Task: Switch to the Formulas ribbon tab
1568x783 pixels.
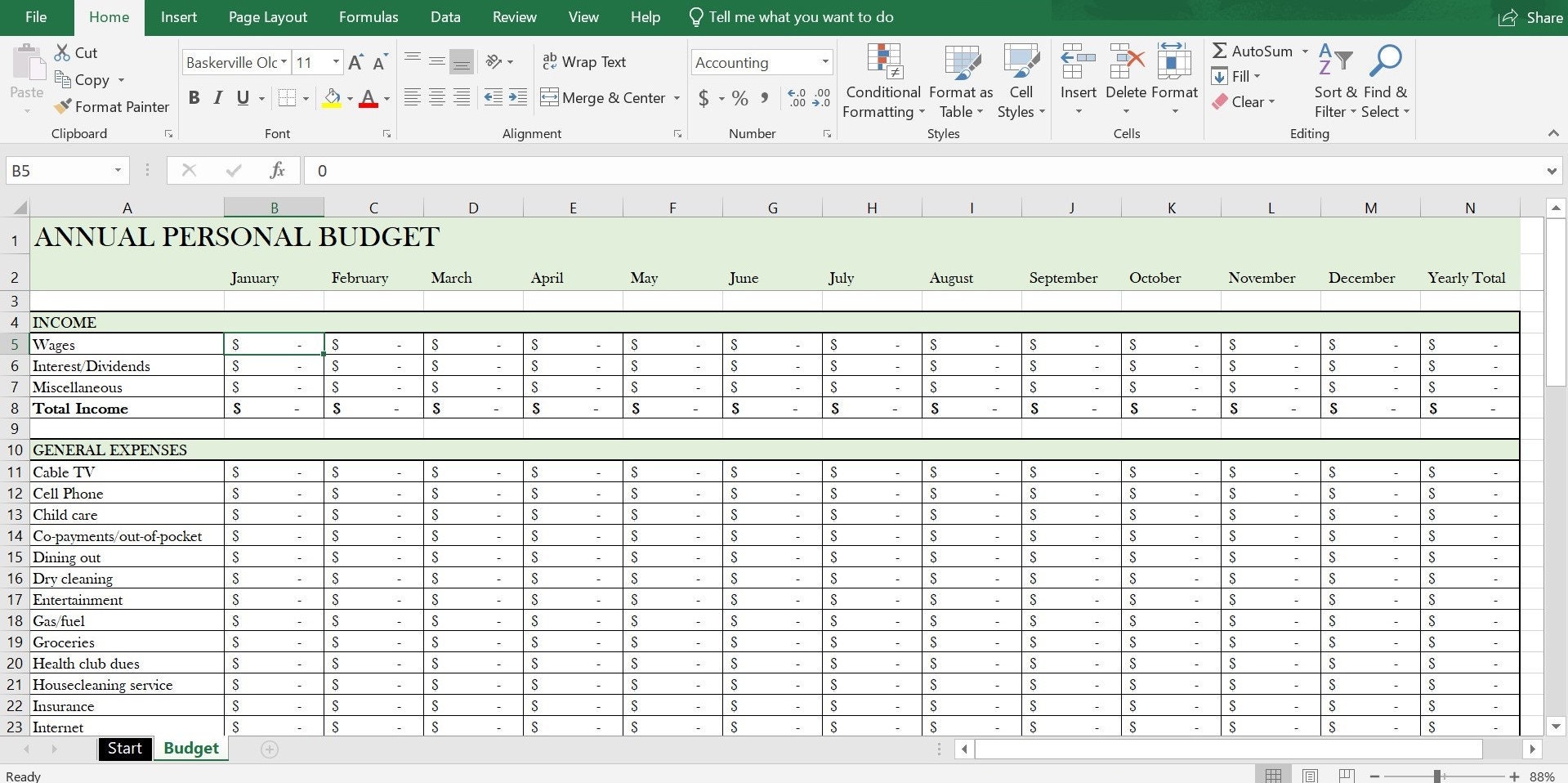Action: coord(368,16)
